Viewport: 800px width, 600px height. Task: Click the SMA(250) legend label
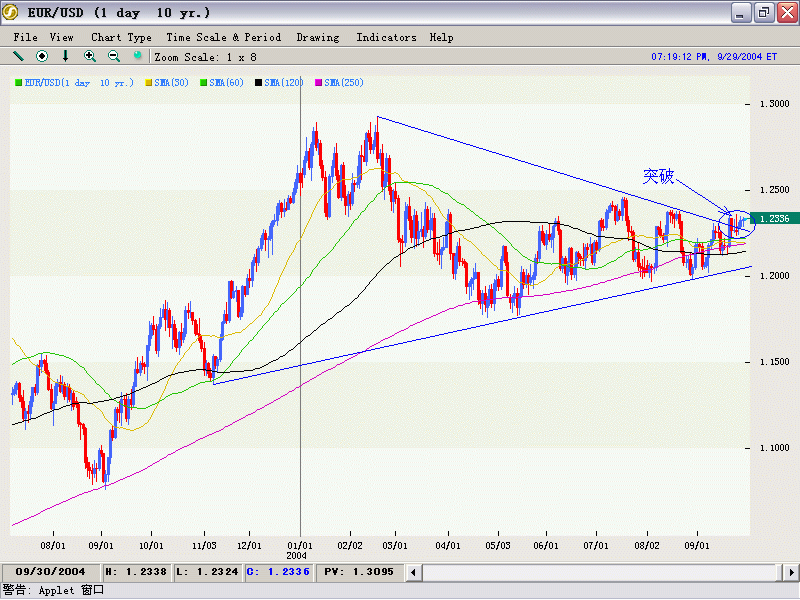click(x=344, y=83)
